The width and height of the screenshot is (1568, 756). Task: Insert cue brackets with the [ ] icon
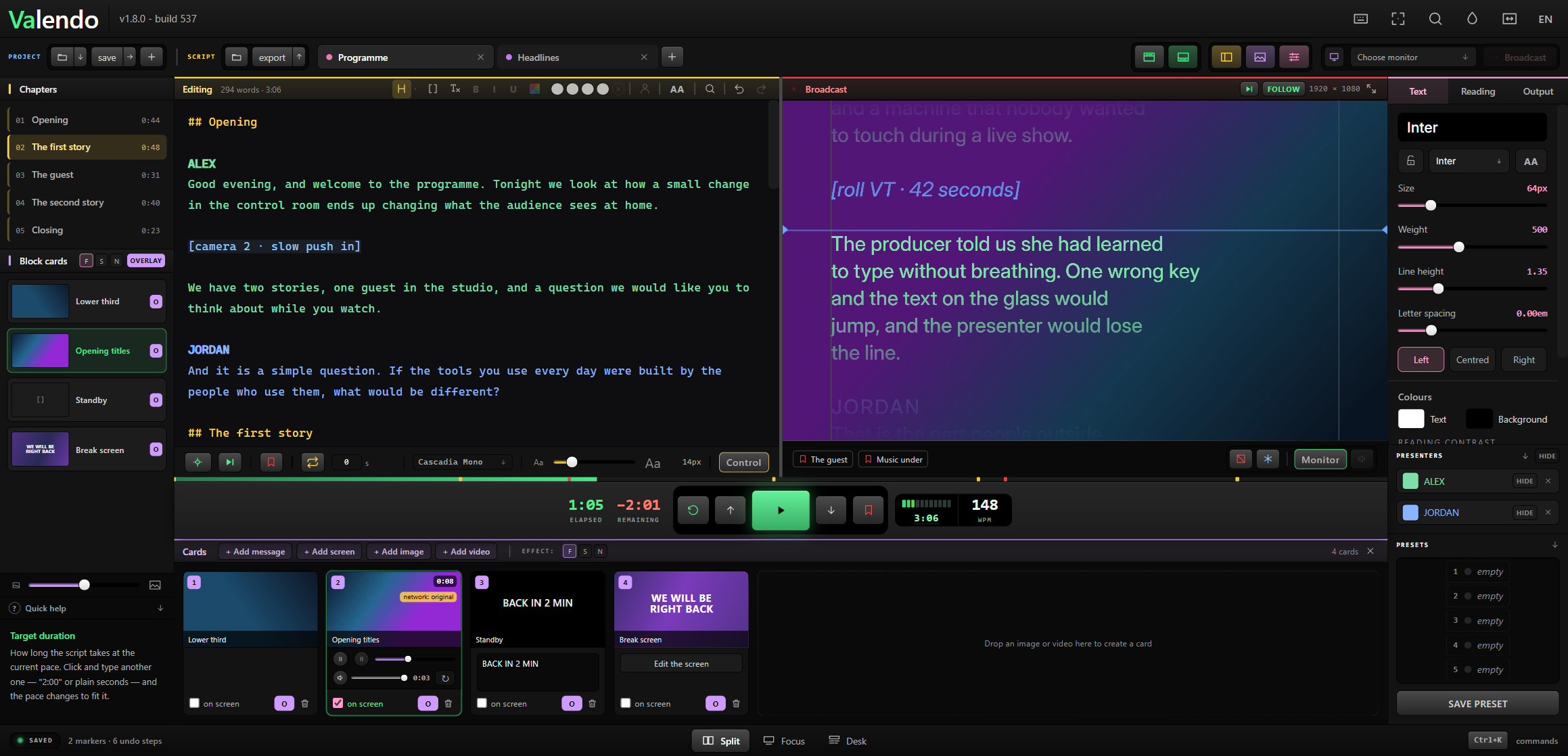click(433, 89)
